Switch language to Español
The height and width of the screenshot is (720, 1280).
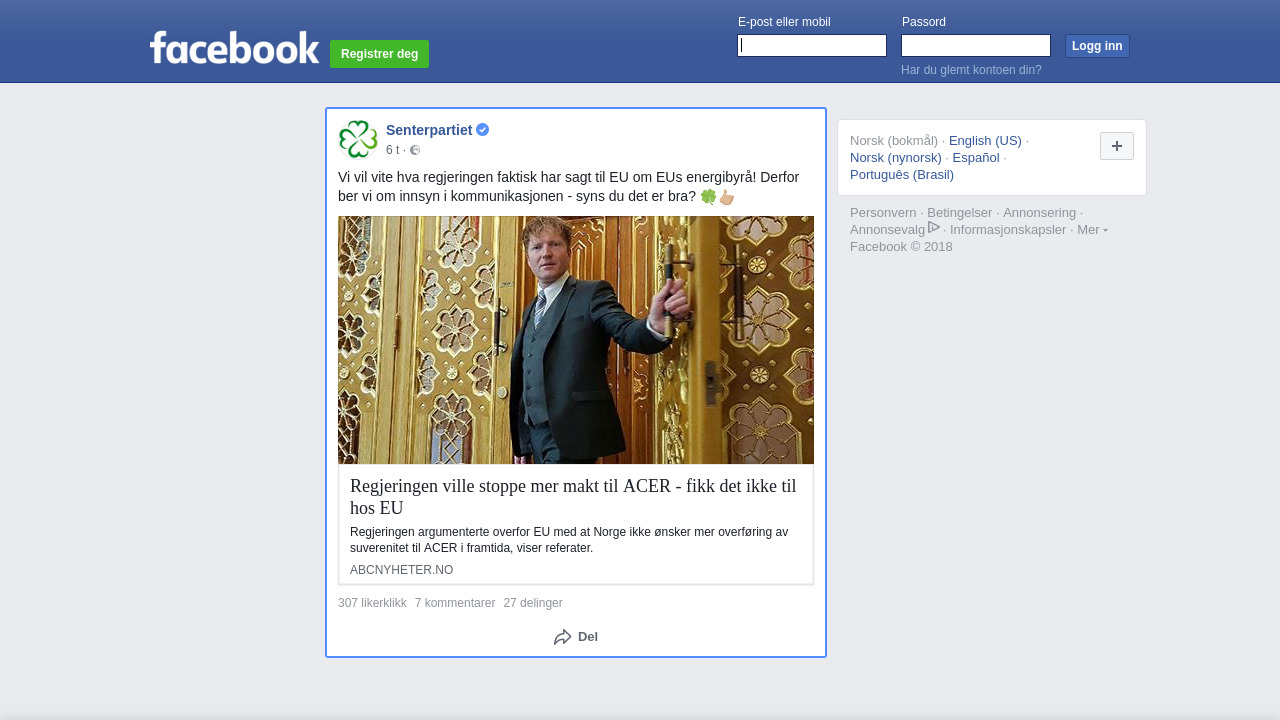coord(976,158)
